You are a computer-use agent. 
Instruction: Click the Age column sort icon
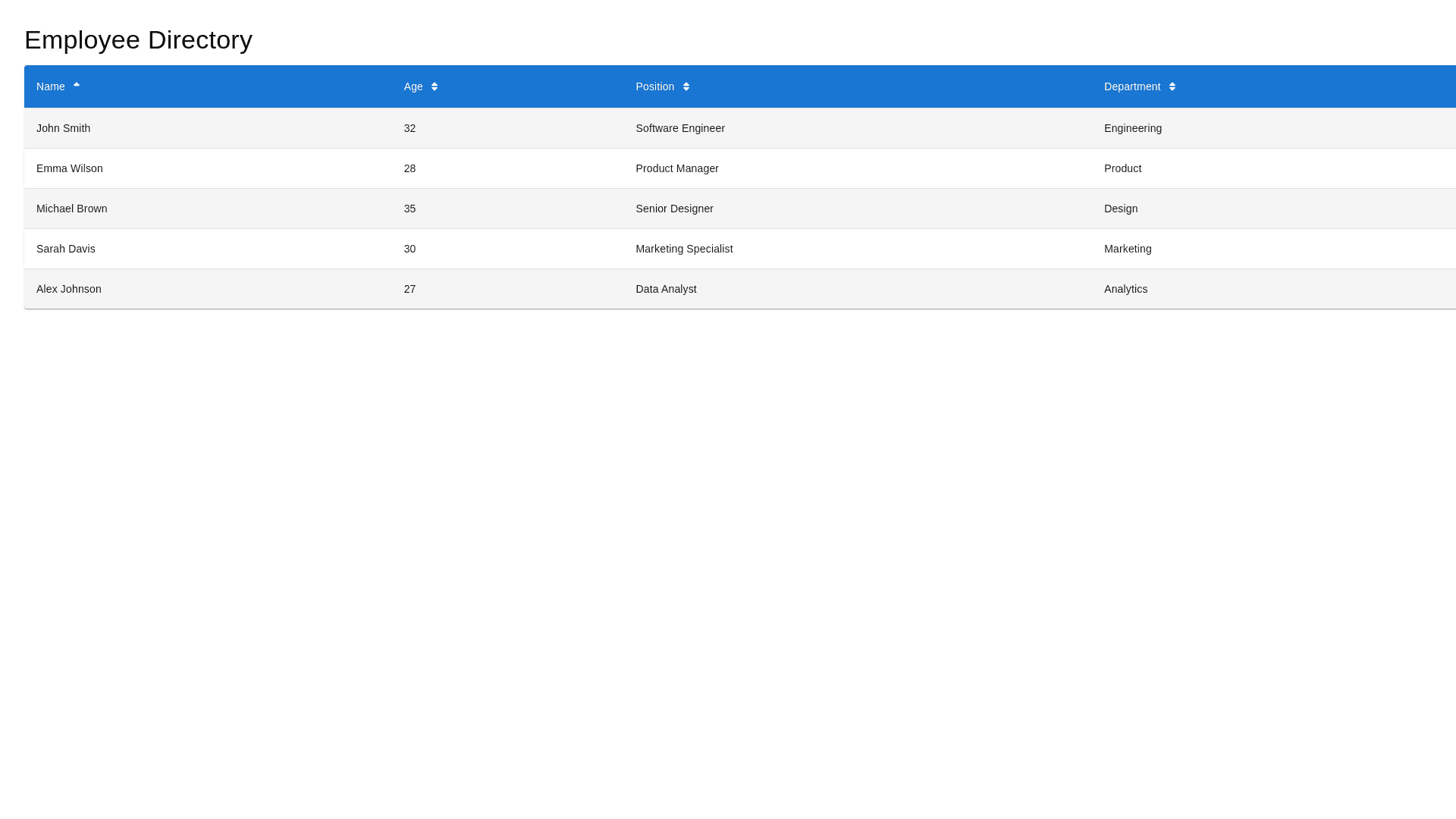coord(435,86)
